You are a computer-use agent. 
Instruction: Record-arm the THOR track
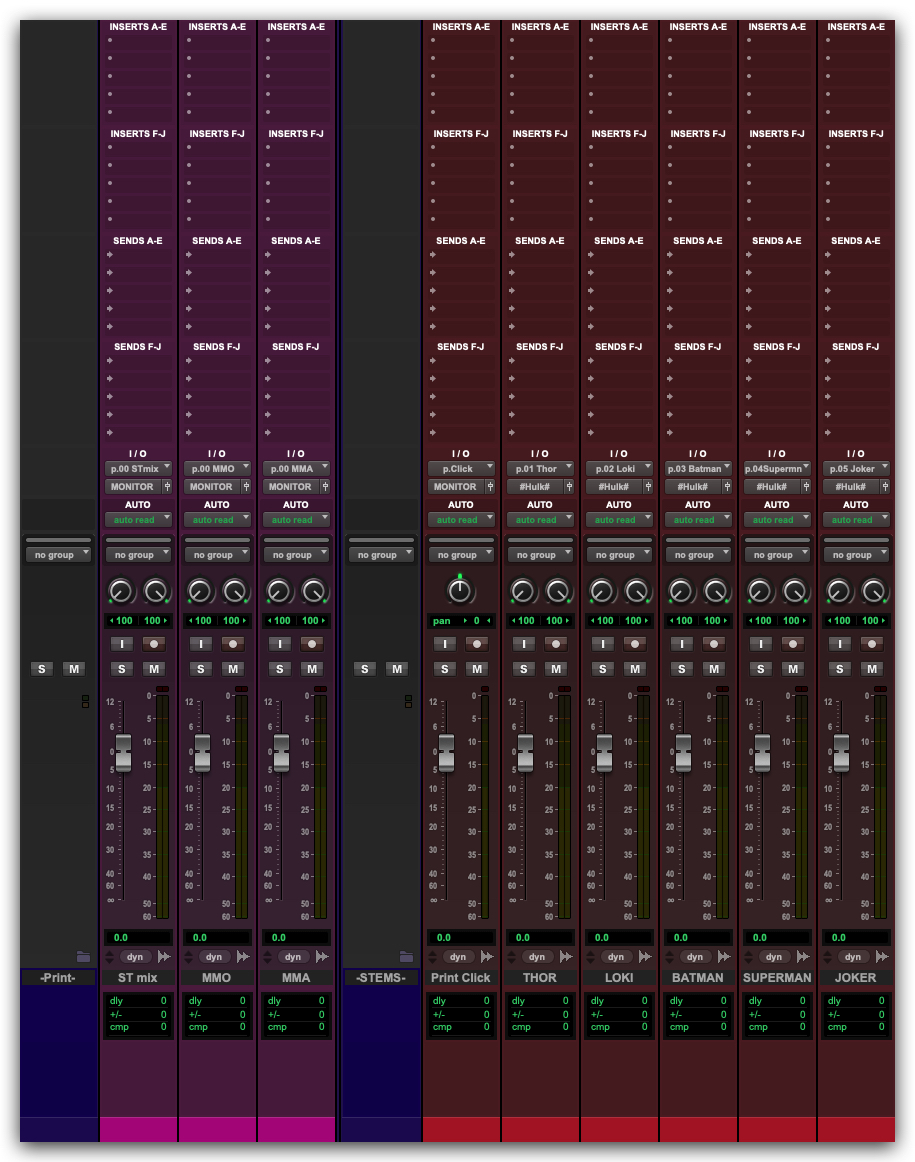[554, 644]
